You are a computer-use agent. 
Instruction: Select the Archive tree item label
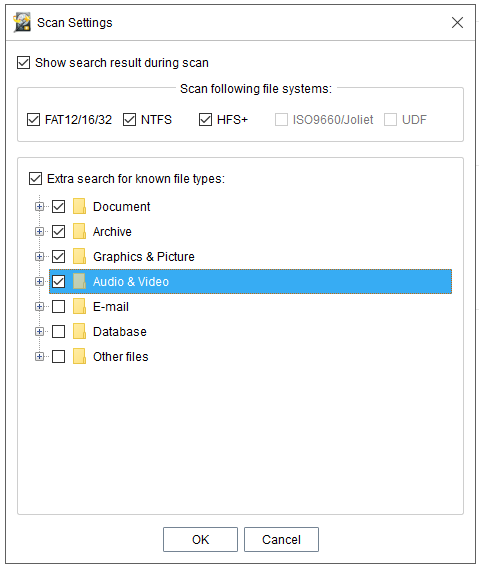[x=112, y=231]
